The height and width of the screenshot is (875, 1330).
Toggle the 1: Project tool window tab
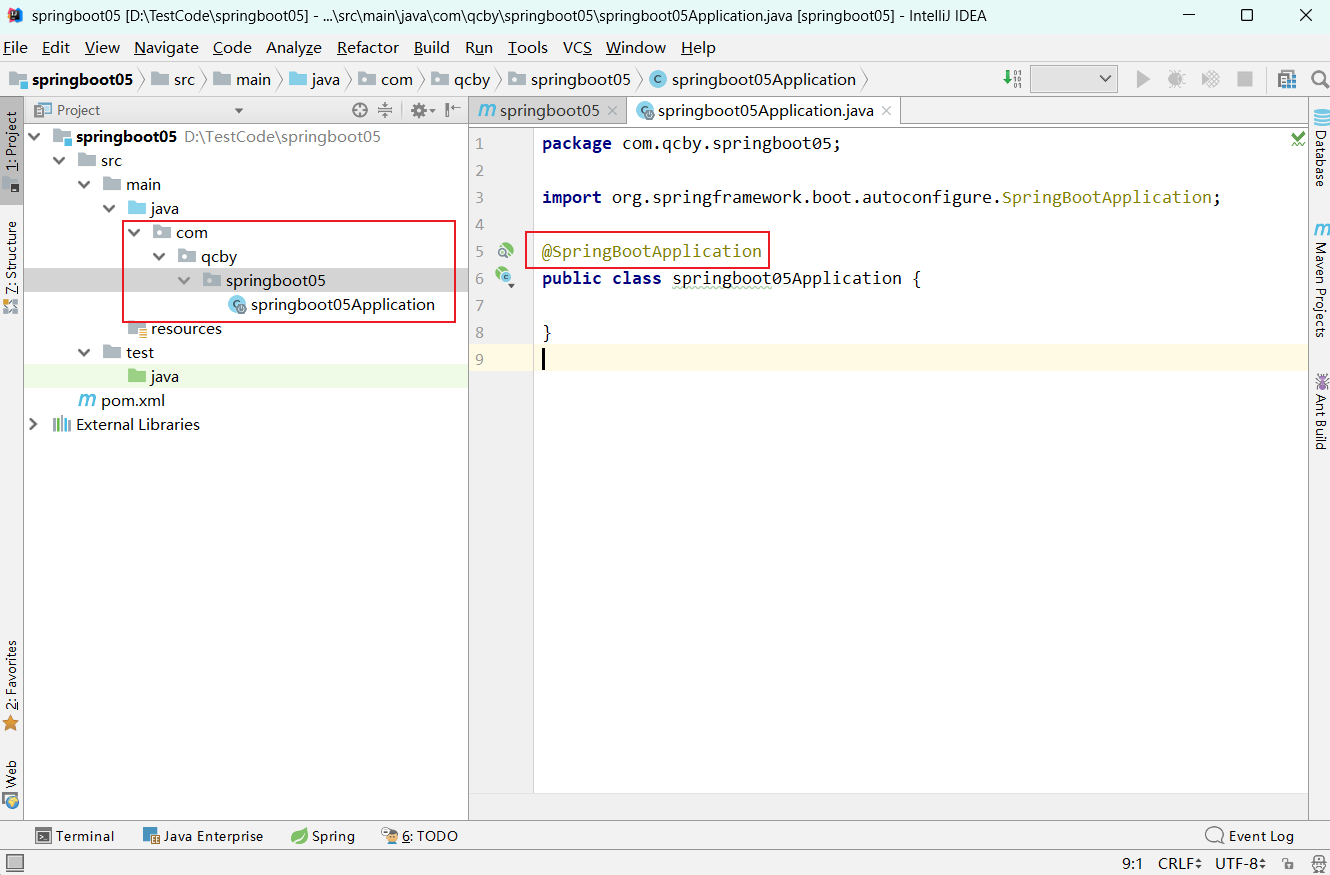click(x=11, y=150)
